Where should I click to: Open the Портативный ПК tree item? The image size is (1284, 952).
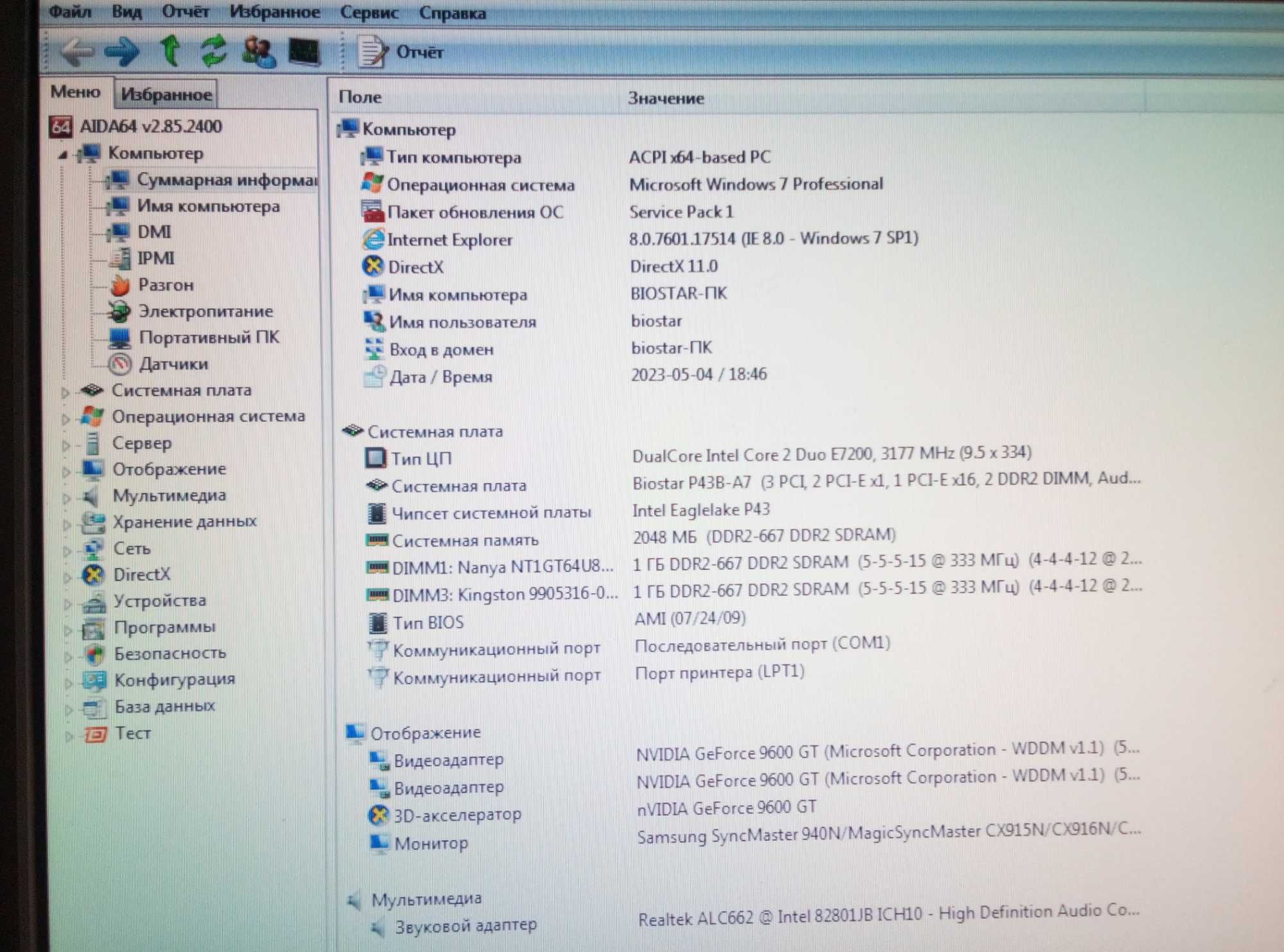(x=209, y=337)
